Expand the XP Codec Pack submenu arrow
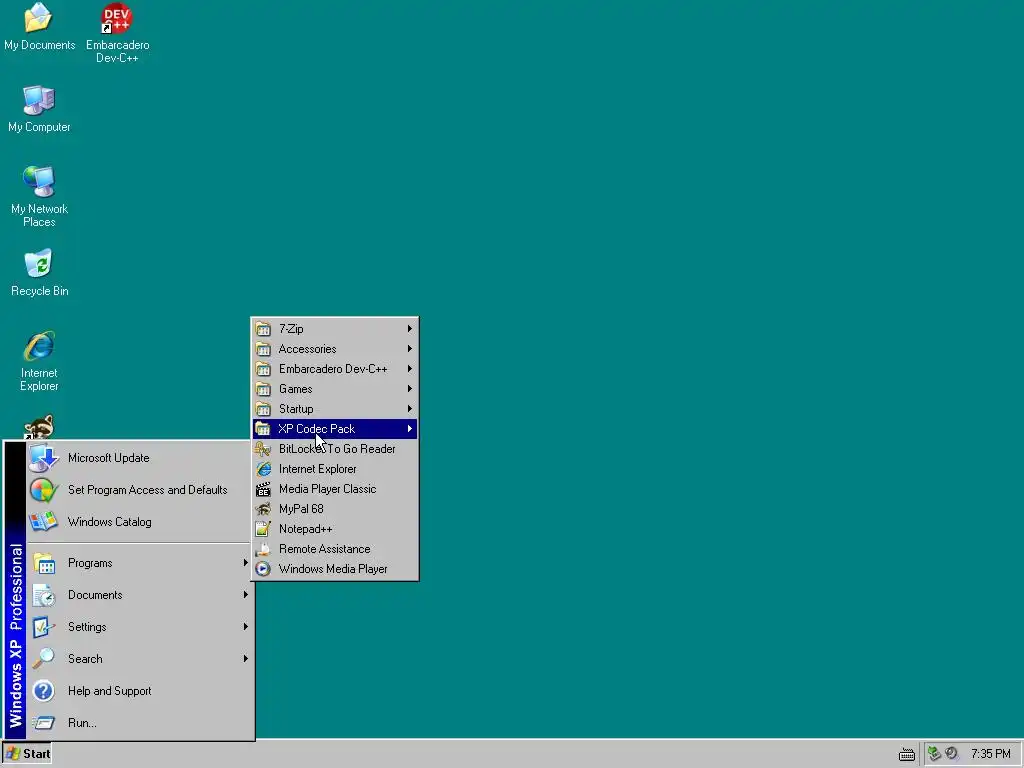This screenshot has width=1024, height=768. 409,429
